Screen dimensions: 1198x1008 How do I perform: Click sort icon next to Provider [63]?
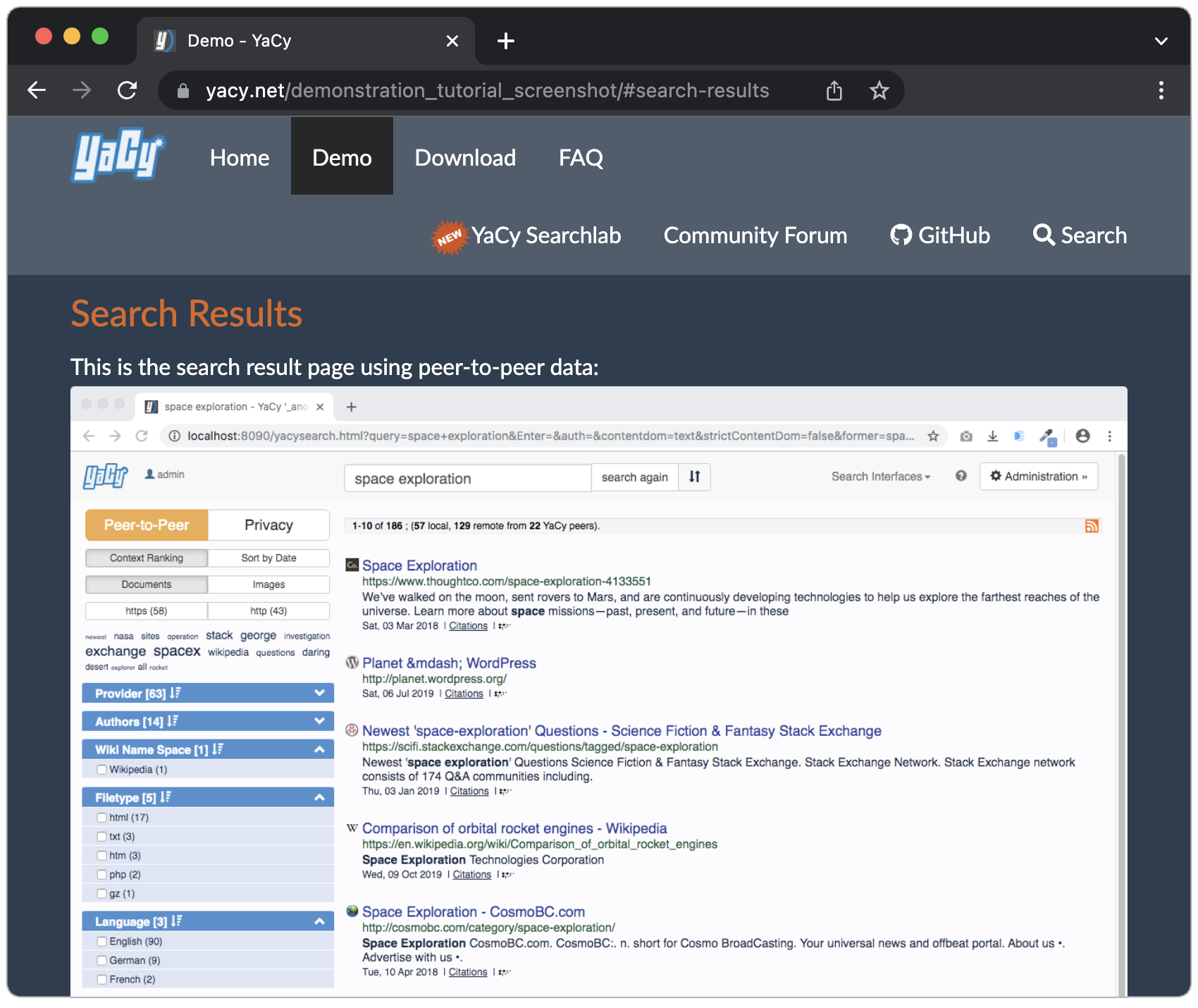click(175, 693)
